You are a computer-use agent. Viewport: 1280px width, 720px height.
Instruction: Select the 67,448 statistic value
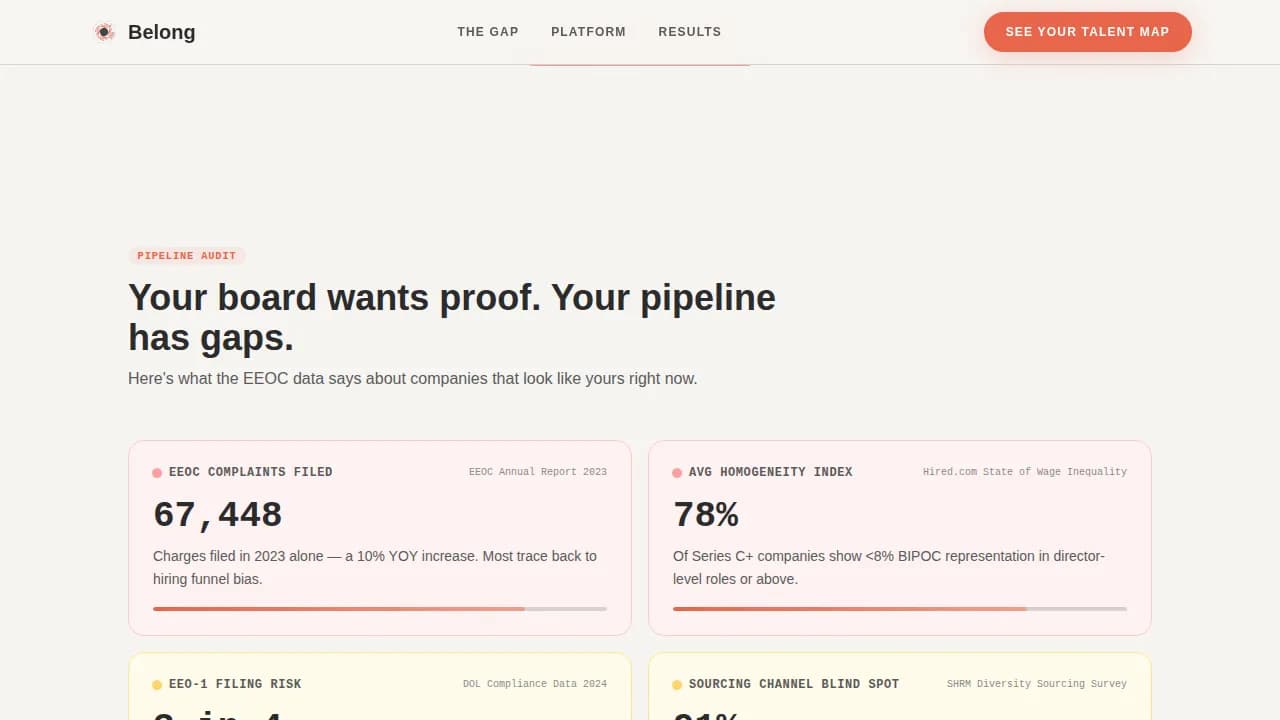[x=217, y=513]
